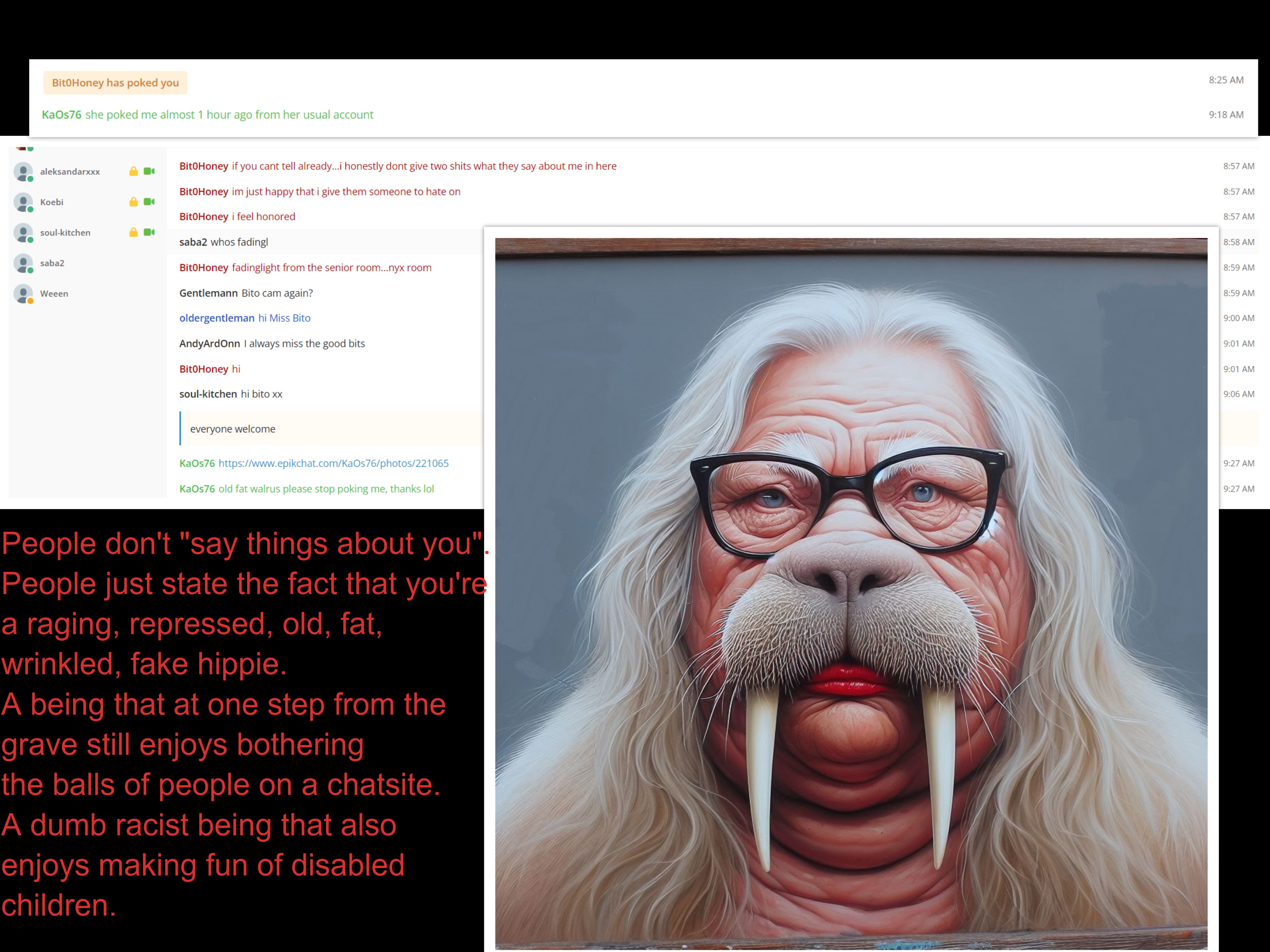Image resolution: width=1270 pixels, height=952 pixels.
Task: Click aleksandarxxx's avatar in user list
Action: coord(23,172)
